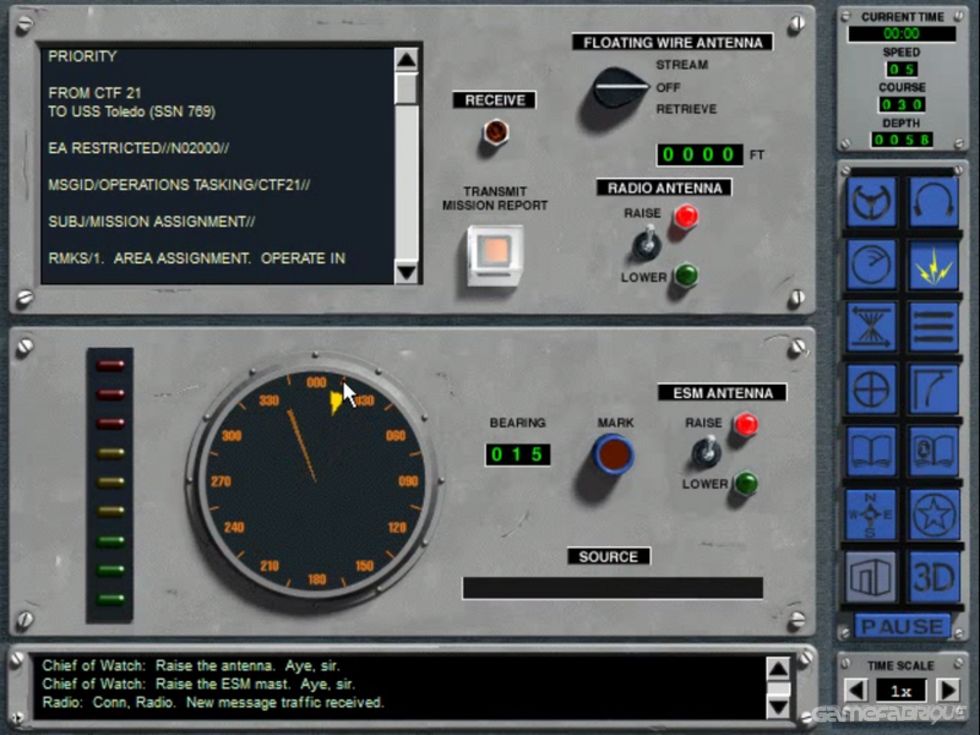Open the radar sweep station icon
Viewport: 980px width, 735px height.
[x=871, y=264]
